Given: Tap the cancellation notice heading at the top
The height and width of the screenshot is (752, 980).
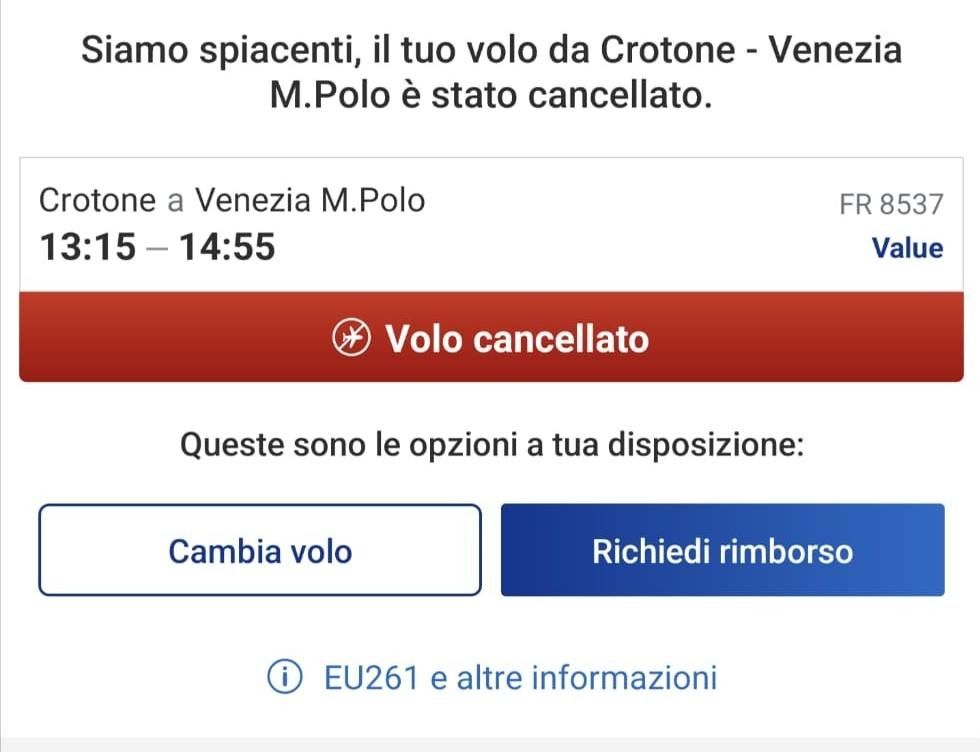Looking at the screenshot, I should [490, 70].
